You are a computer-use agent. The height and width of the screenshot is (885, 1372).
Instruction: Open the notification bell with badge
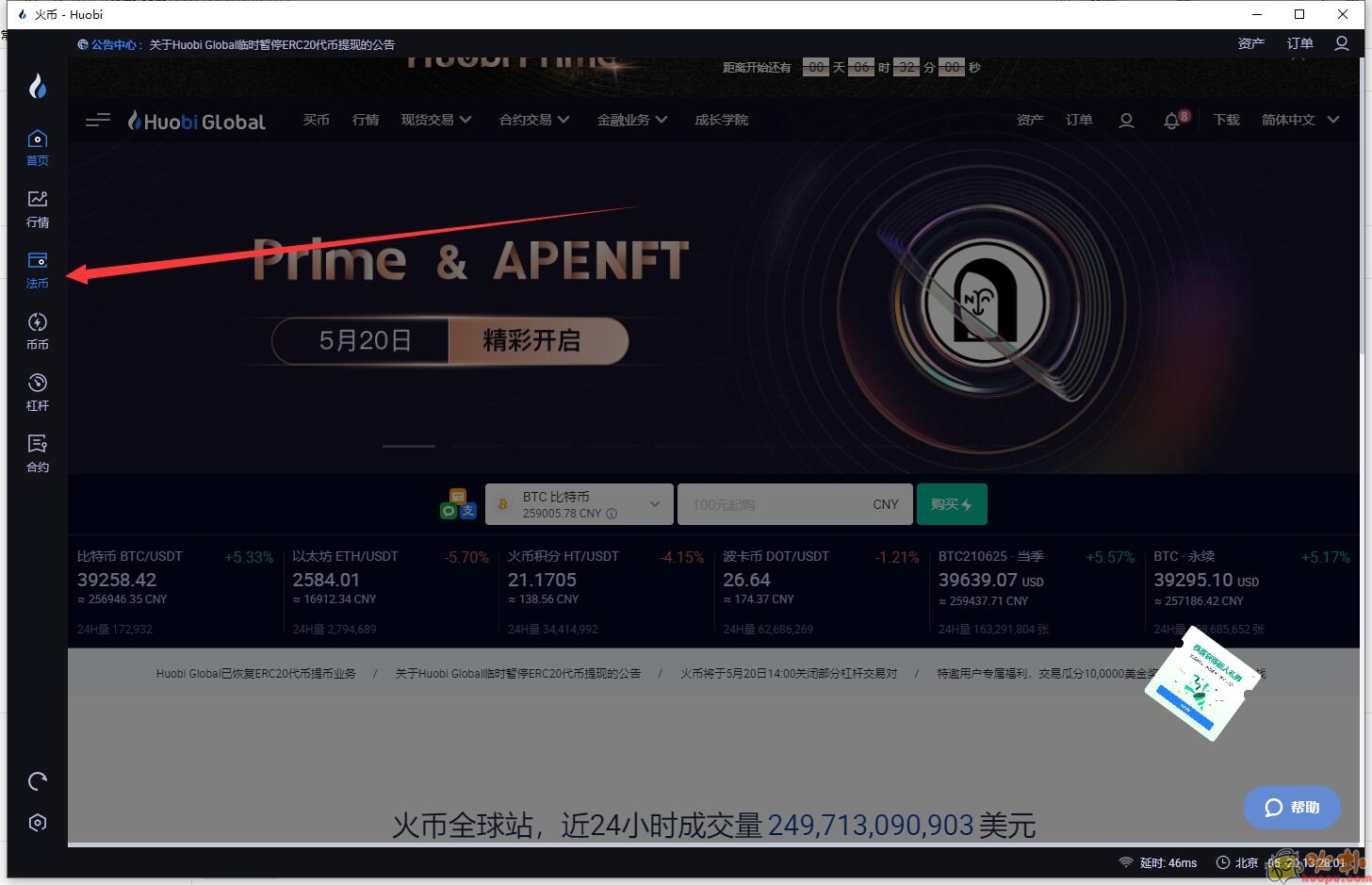pyautogui.click(x=1174, y=120)
